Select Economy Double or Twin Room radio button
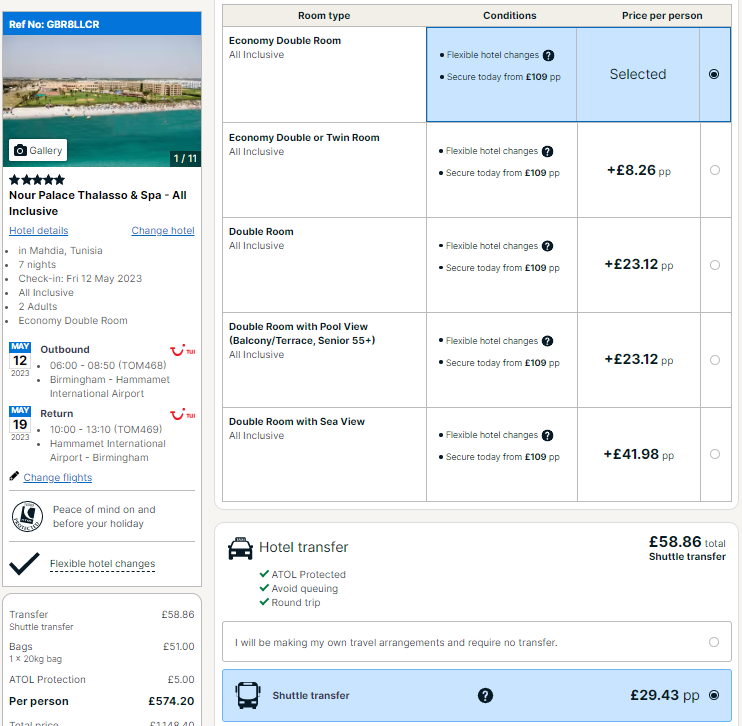Viewport: 742px width, 726px height. point(715,170)
